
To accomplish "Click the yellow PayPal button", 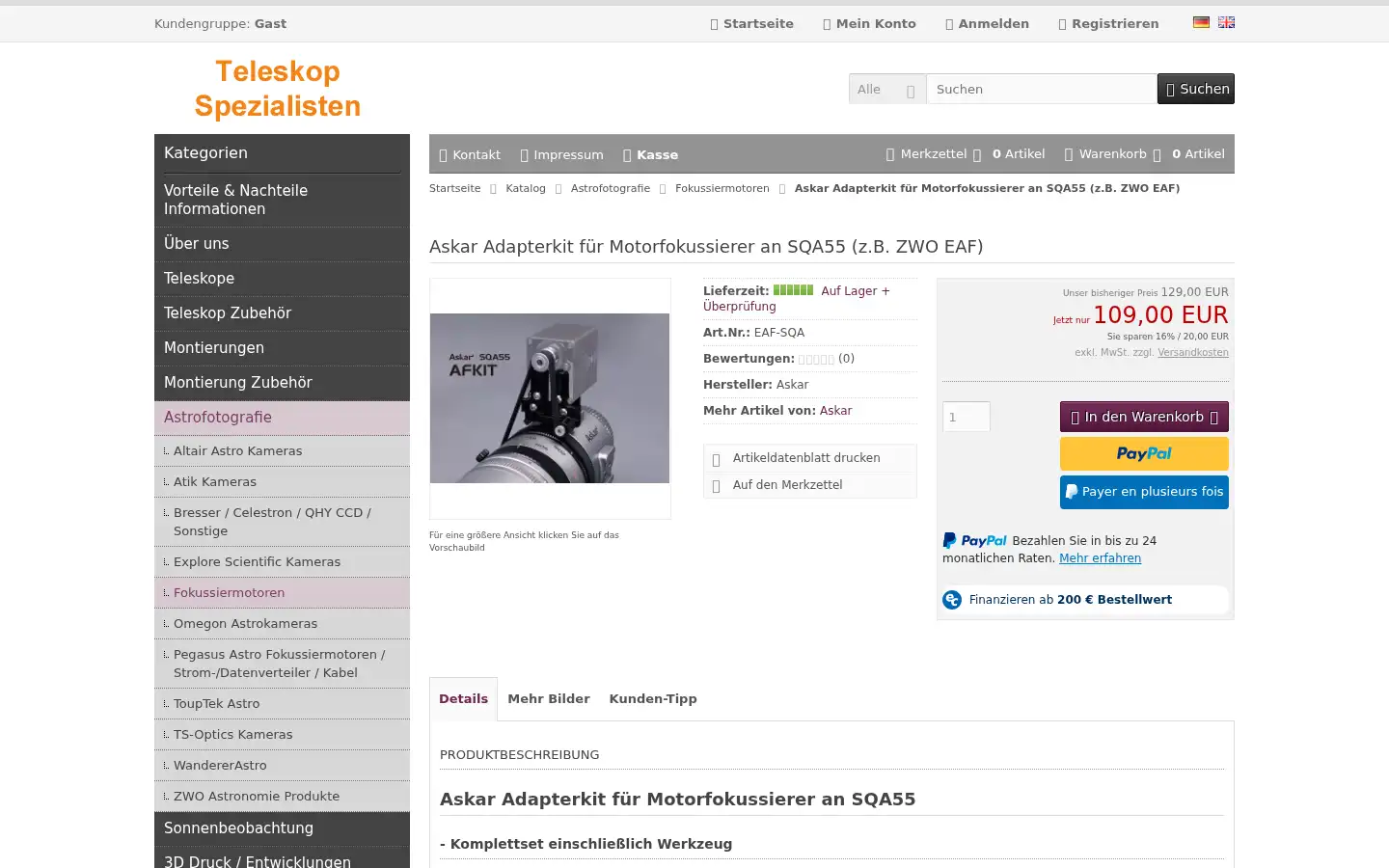I will [1144, 453].
